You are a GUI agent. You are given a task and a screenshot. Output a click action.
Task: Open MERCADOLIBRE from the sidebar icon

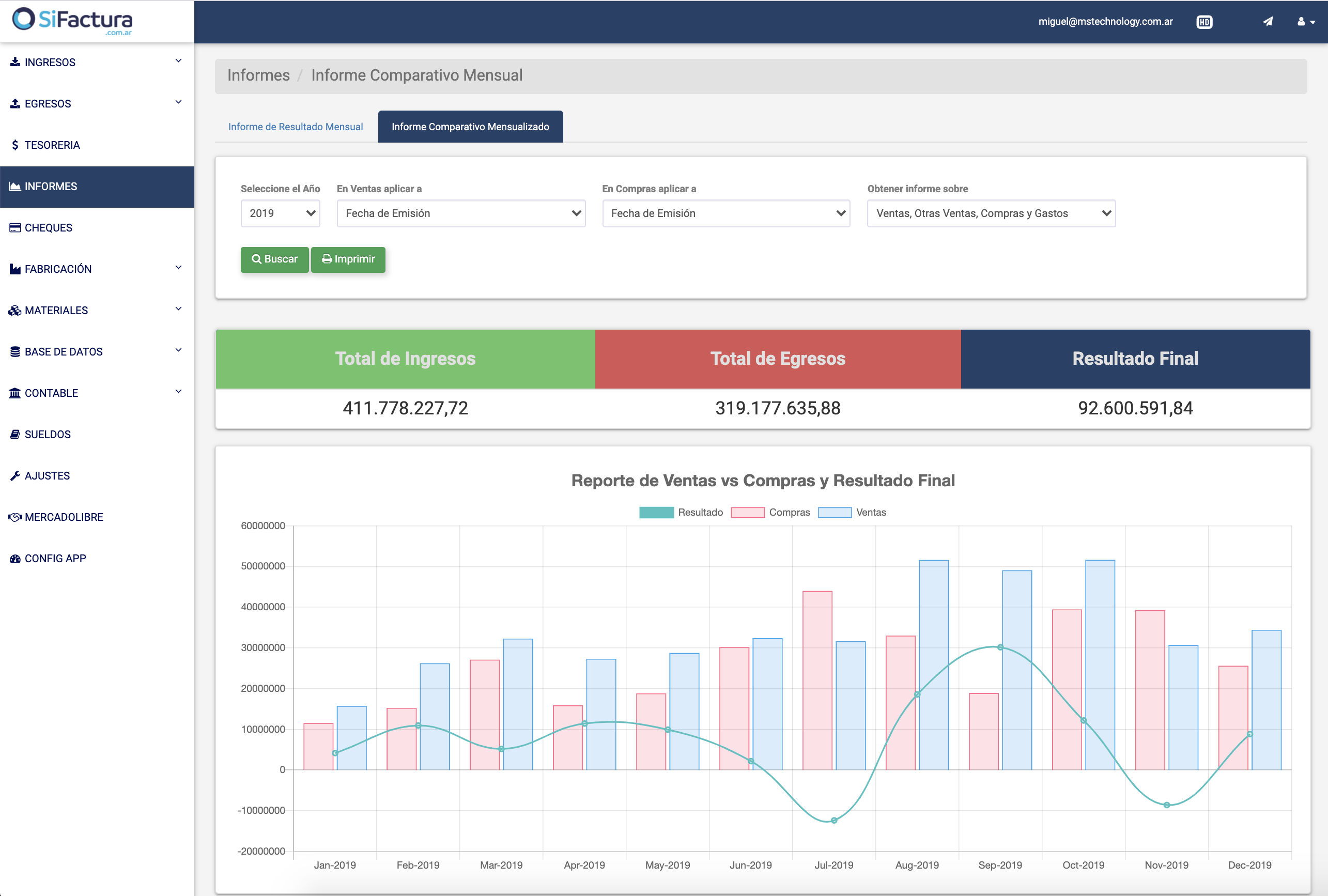[15, 517]
